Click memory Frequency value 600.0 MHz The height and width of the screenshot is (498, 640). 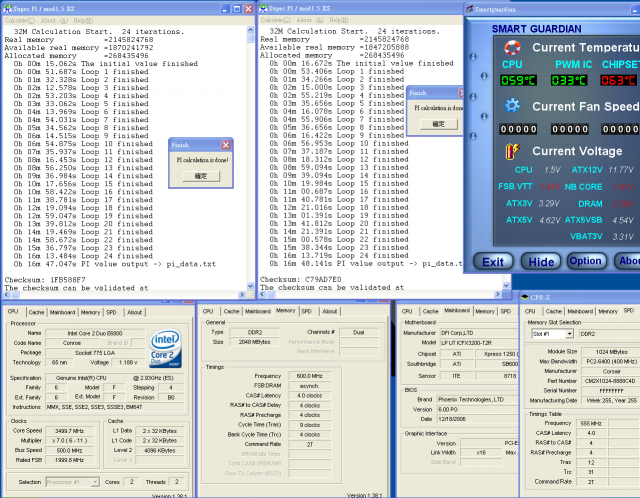309,376
